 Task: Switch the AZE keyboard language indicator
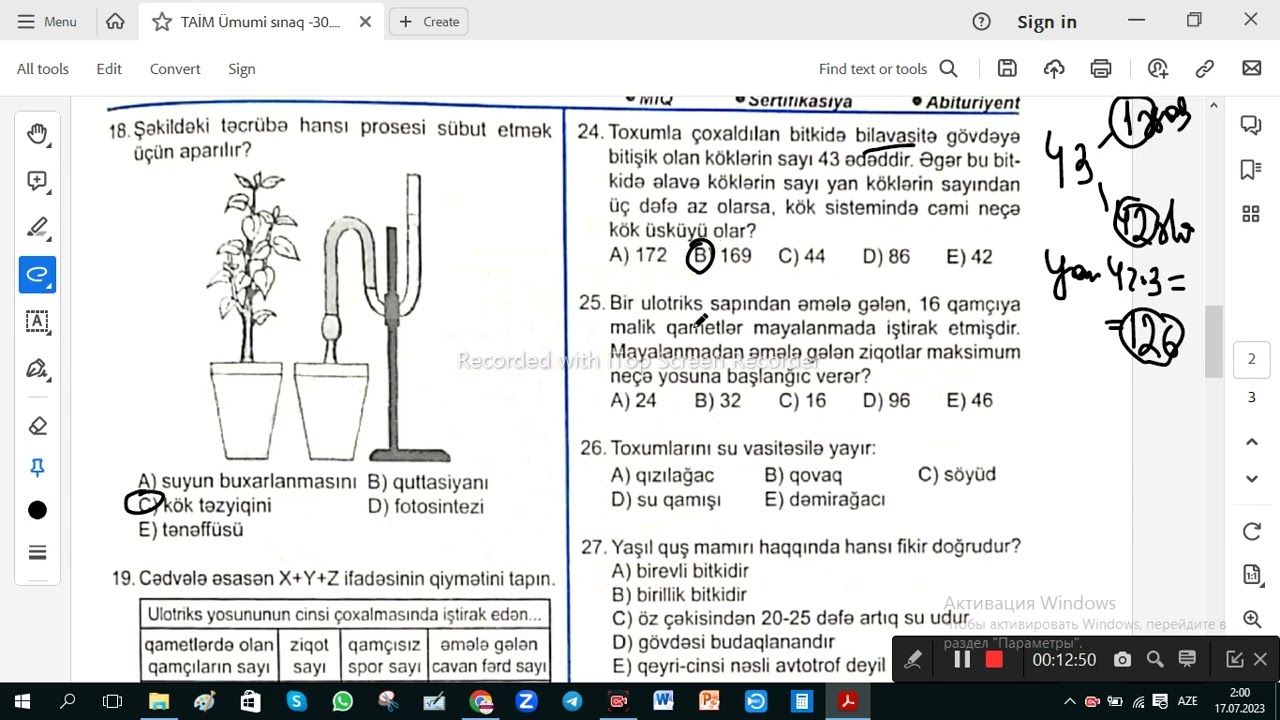(1187, 701)
